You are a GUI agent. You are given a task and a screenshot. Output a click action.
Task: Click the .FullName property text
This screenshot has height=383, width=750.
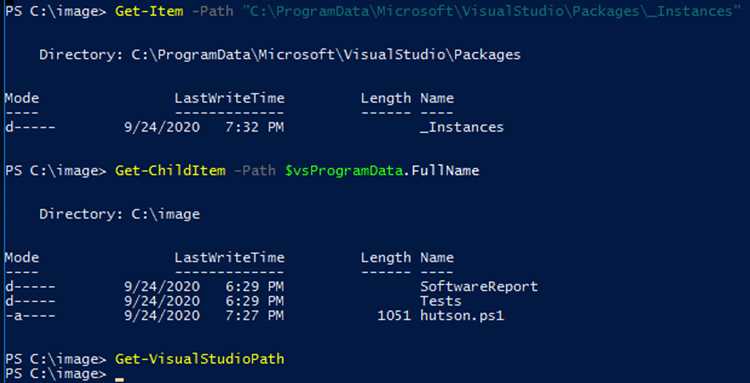tap(441, 171)
